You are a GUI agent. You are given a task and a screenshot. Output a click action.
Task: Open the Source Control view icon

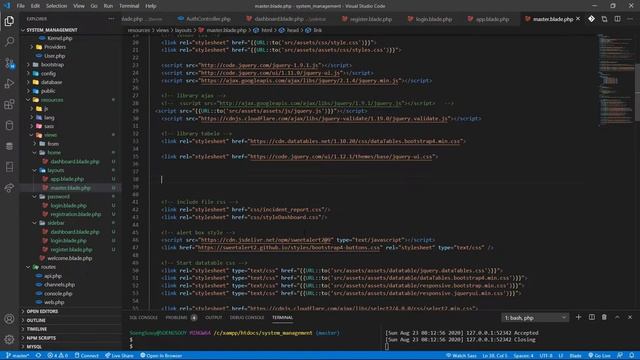tap(9, 62)
